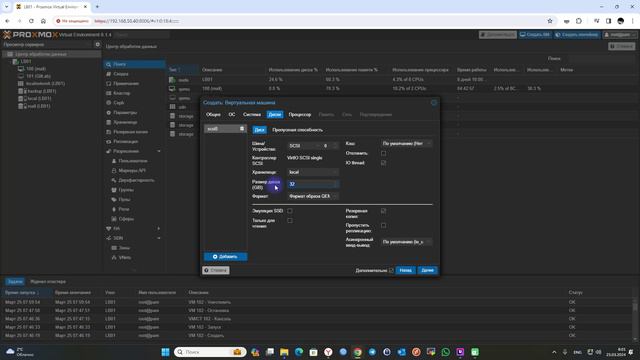This screenshot has height=360, width=640.
Task: Click the help icon in the Create VM dialog
Action: tap(434, 103)
